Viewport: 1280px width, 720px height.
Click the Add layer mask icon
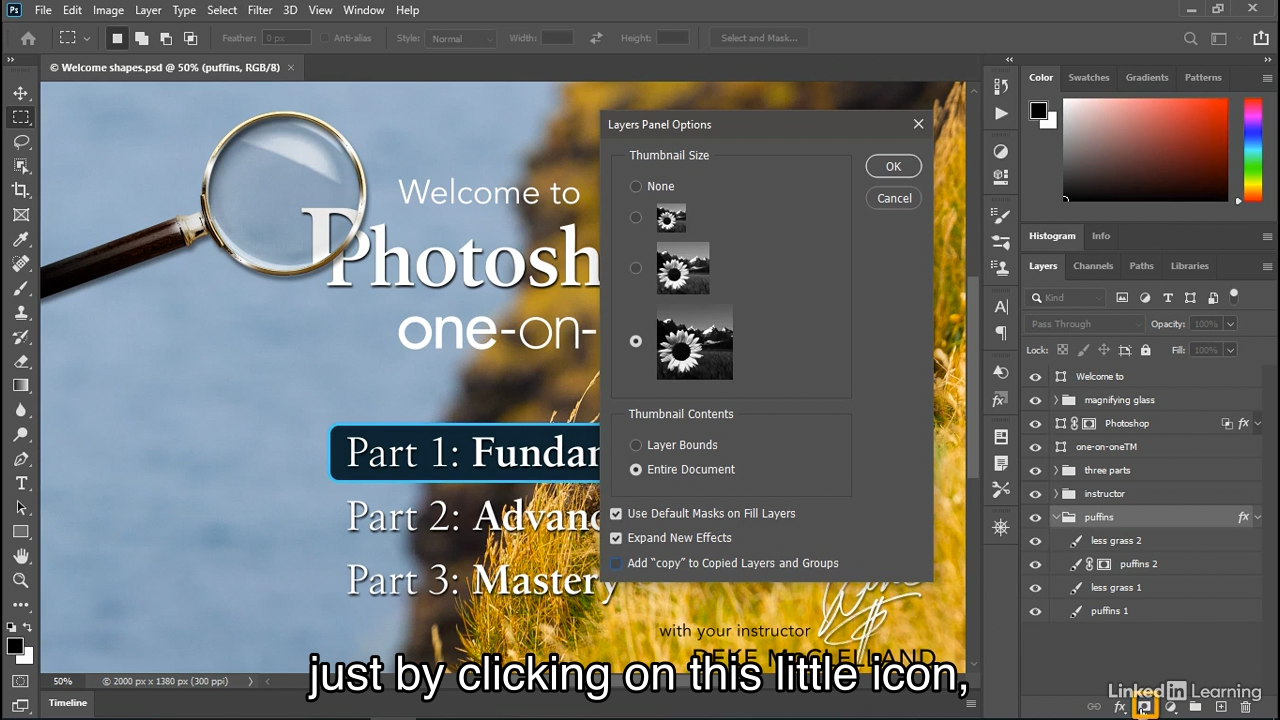coord(1144,707)
